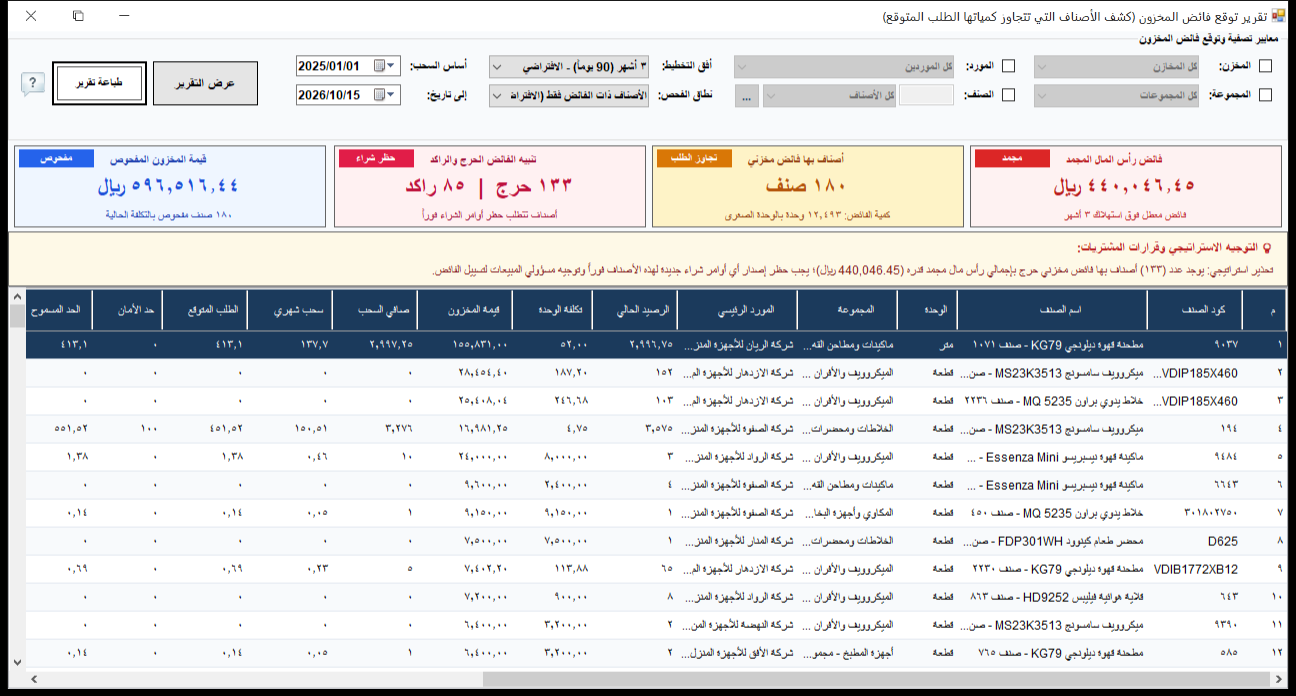Open calendar picker for إلى تاريخ date
The image size is (1296, 696).
pos(385,95)
